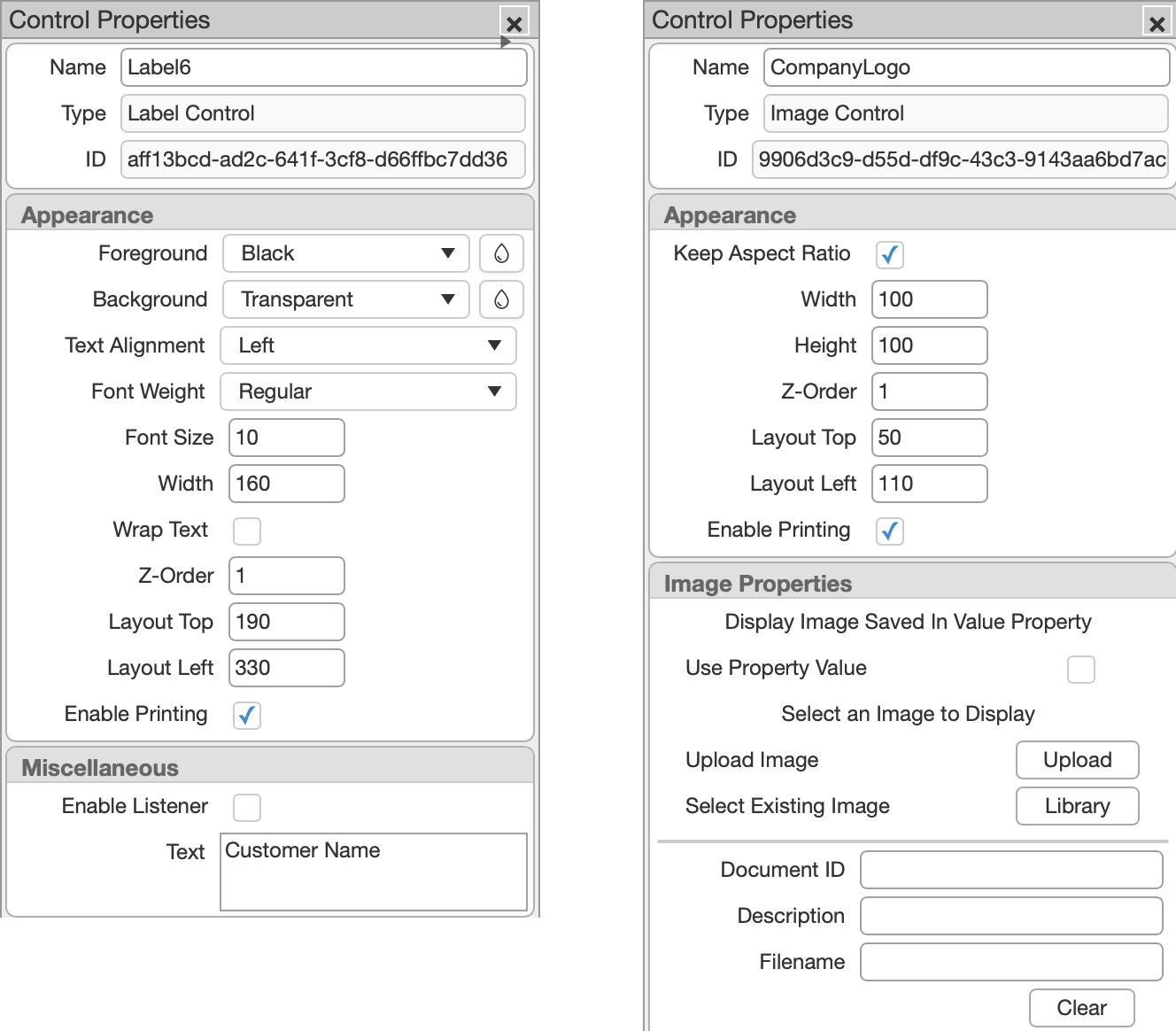Click the Label Control Type field
The height and width of the screenshot is (1031, 1176).
(x=323, y=113)
